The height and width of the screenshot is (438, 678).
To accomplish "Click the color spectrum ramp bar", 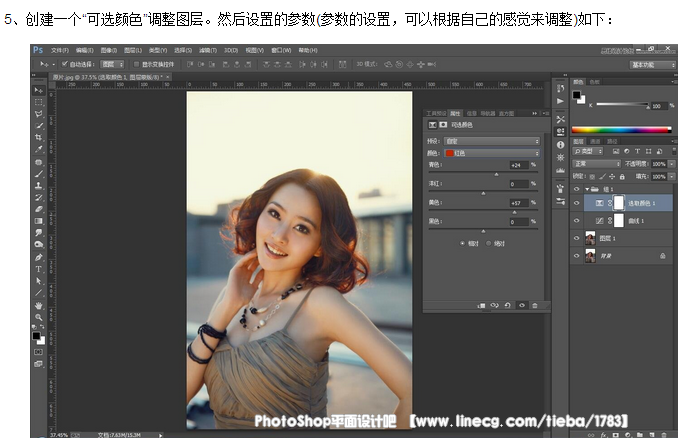I will pos(621,129).
